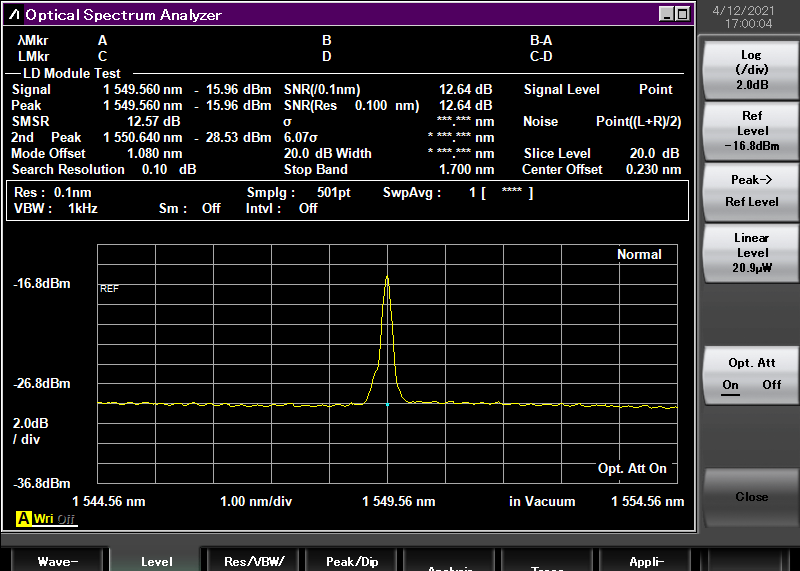Click the -26.8dBm axis label
The width and height of the screenshot is (800, 571).
pyautogui.click(x=42, y=384)
